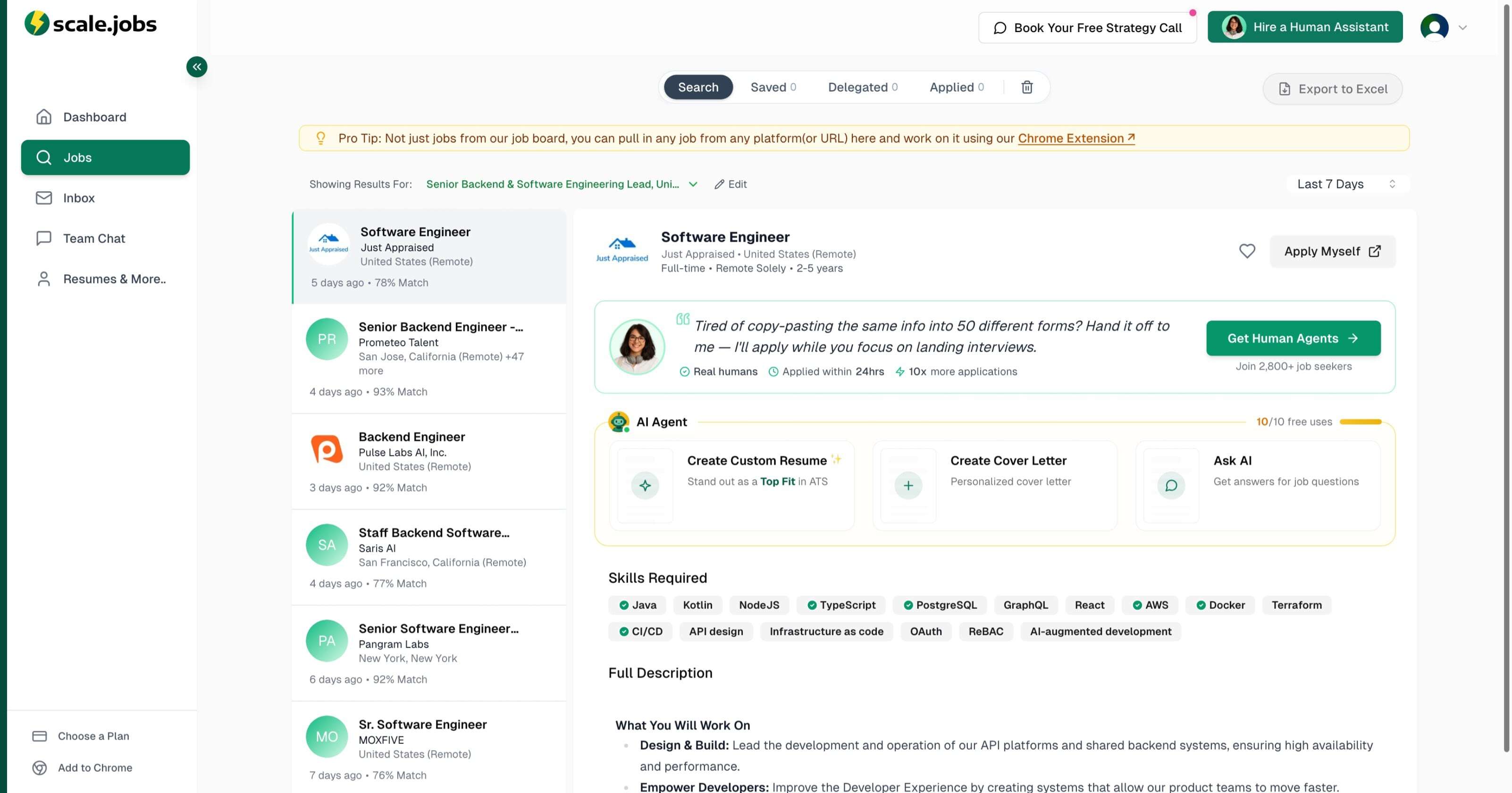
Task: Open the Last 7 Days dropdown
Action: click(x=1347, y=184)
